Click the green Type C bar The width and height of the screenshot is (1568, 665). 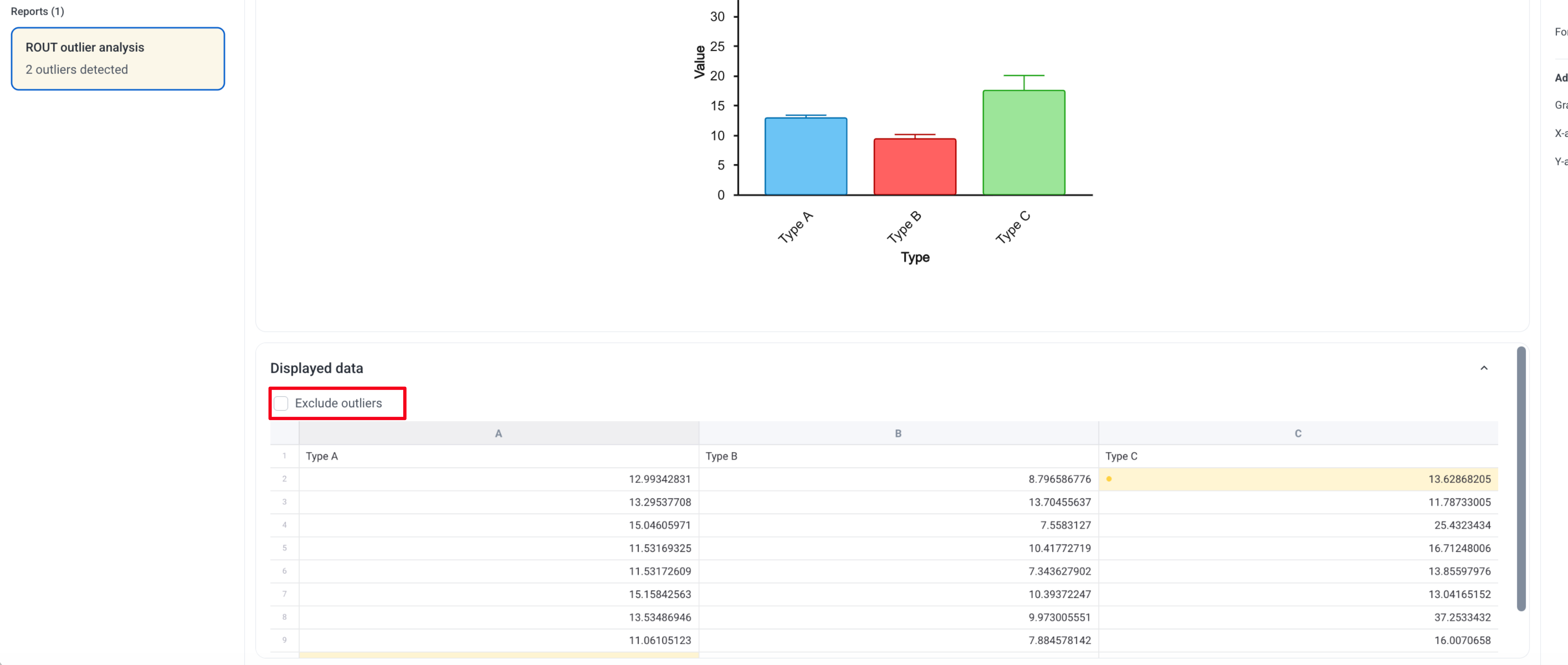(1024, 142)
